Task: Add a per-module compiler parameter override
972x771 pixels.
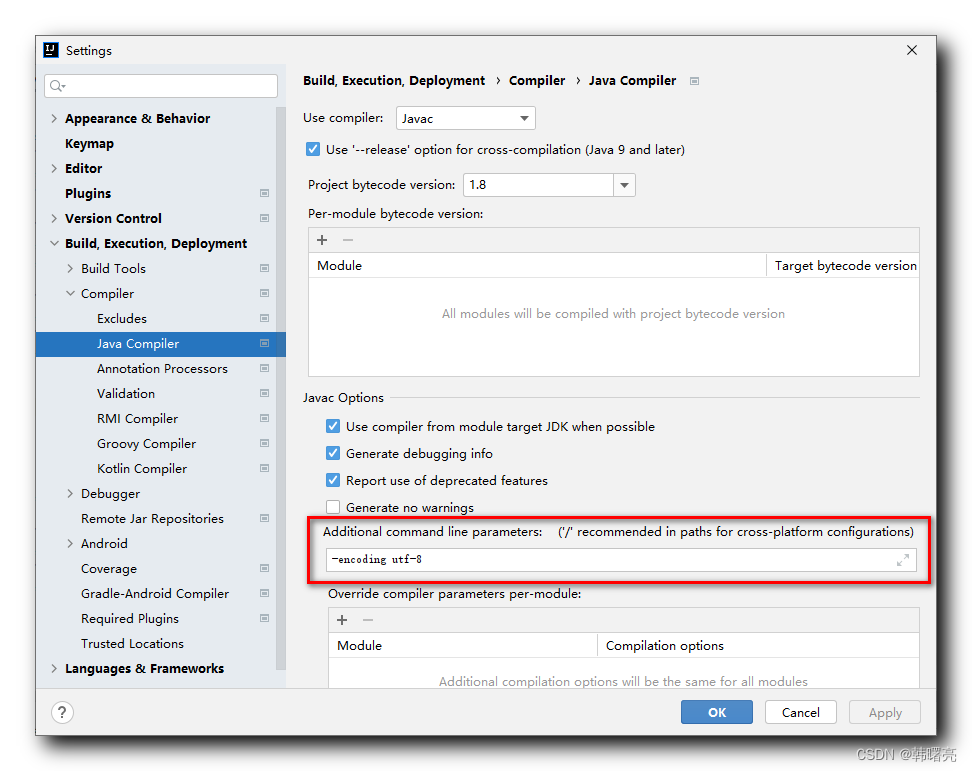Action: click(x=342, y=620)
